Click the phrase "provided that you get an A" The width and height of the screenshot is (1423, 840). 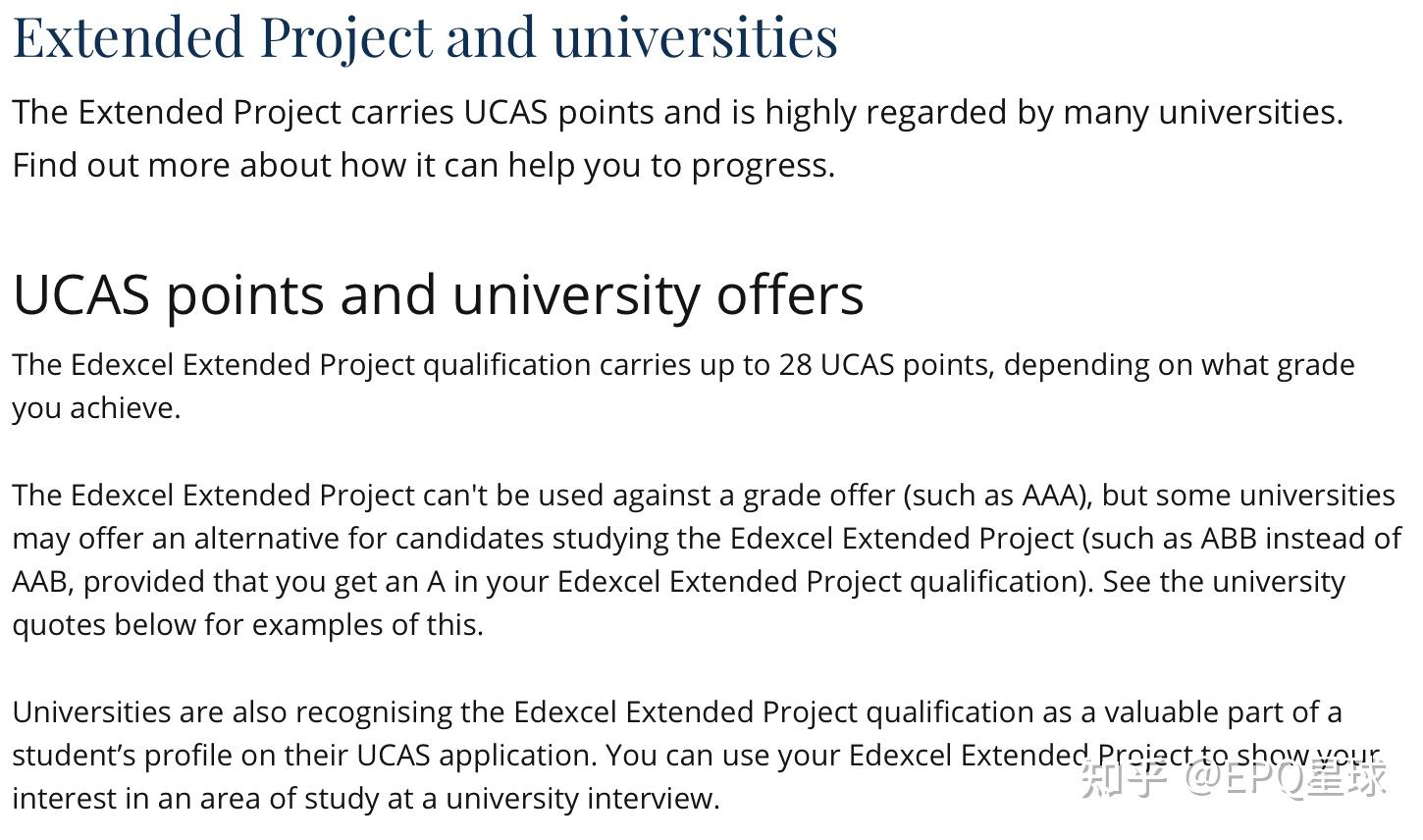click(x=264, y=581)
